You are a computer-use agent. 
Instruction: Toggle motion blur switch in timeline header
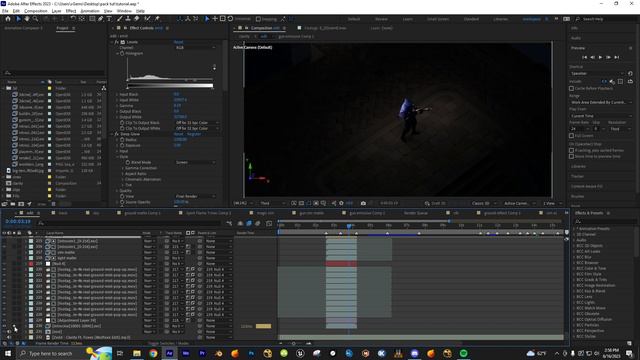click(258, 223)
